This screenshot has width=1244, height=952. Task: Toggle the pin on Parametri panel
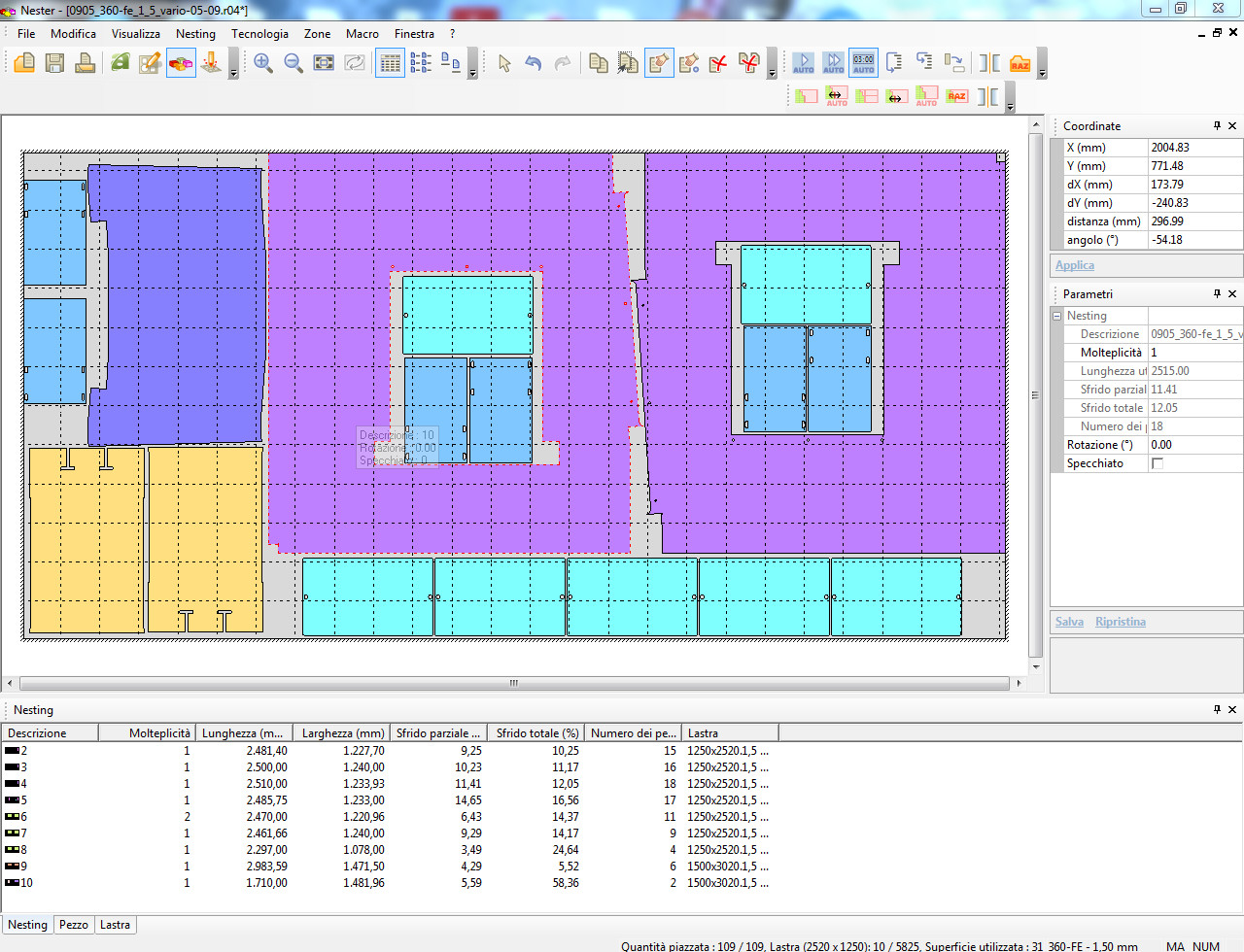coord(1217,293)
